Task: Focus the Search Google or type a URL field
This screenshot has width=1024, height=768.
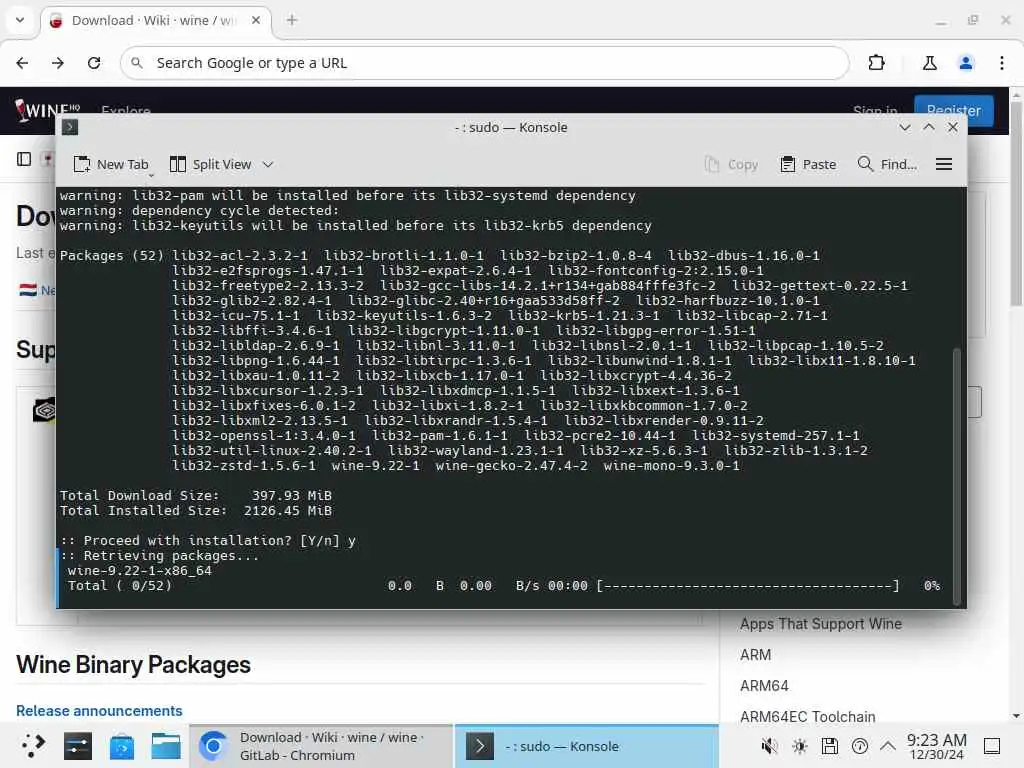Action: (484, 63)
